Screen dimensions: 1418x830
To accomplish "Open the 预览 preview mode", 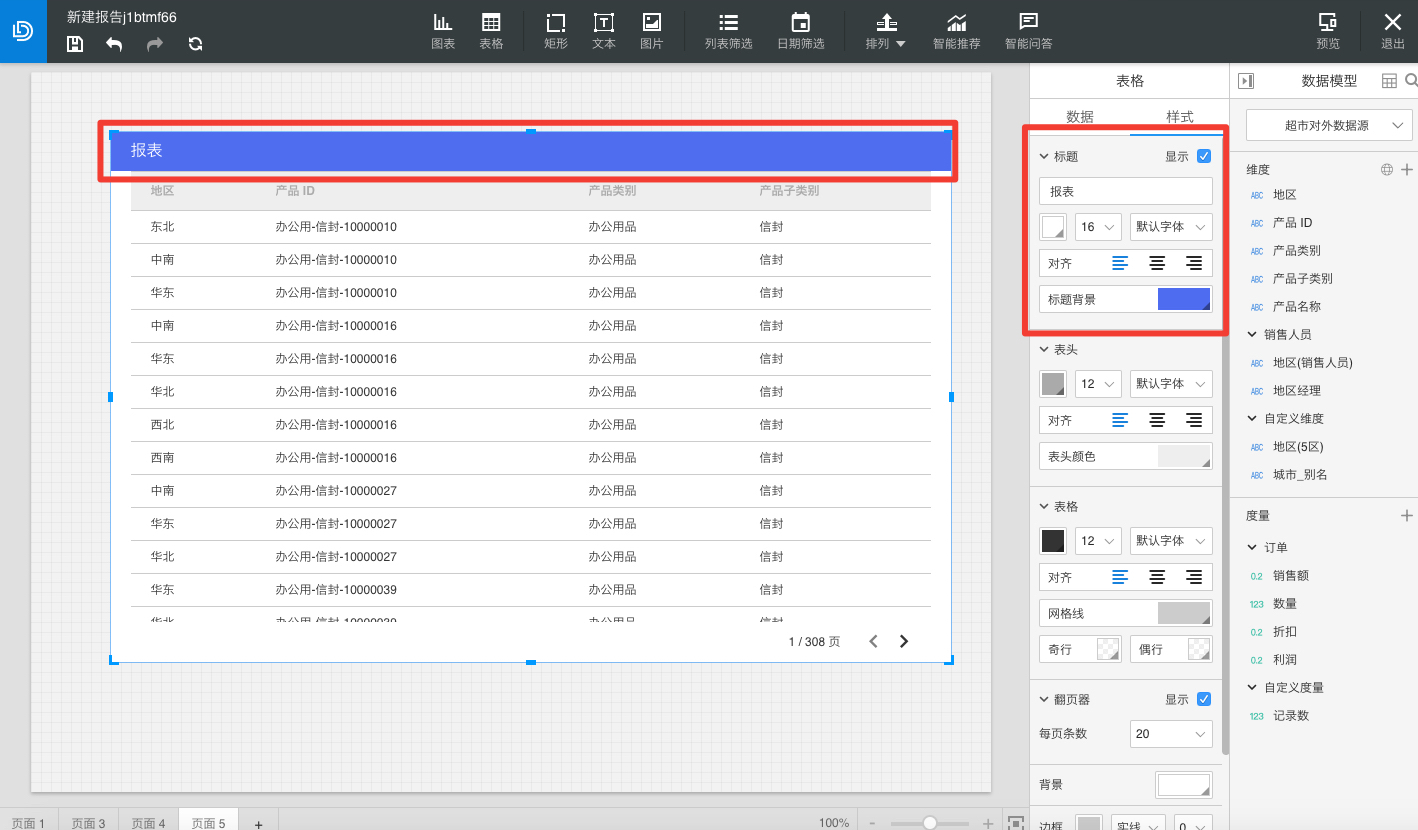I will [x=1328, y=31].
